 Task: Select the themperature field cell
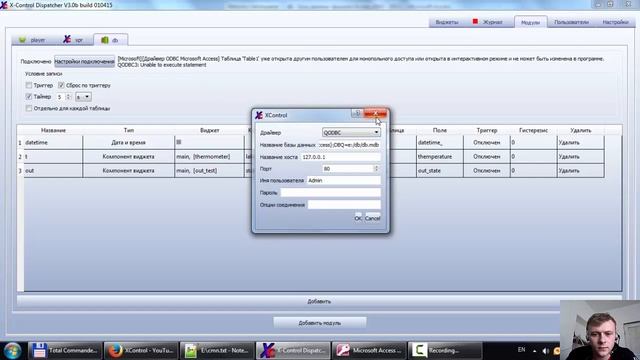(440, 156)
